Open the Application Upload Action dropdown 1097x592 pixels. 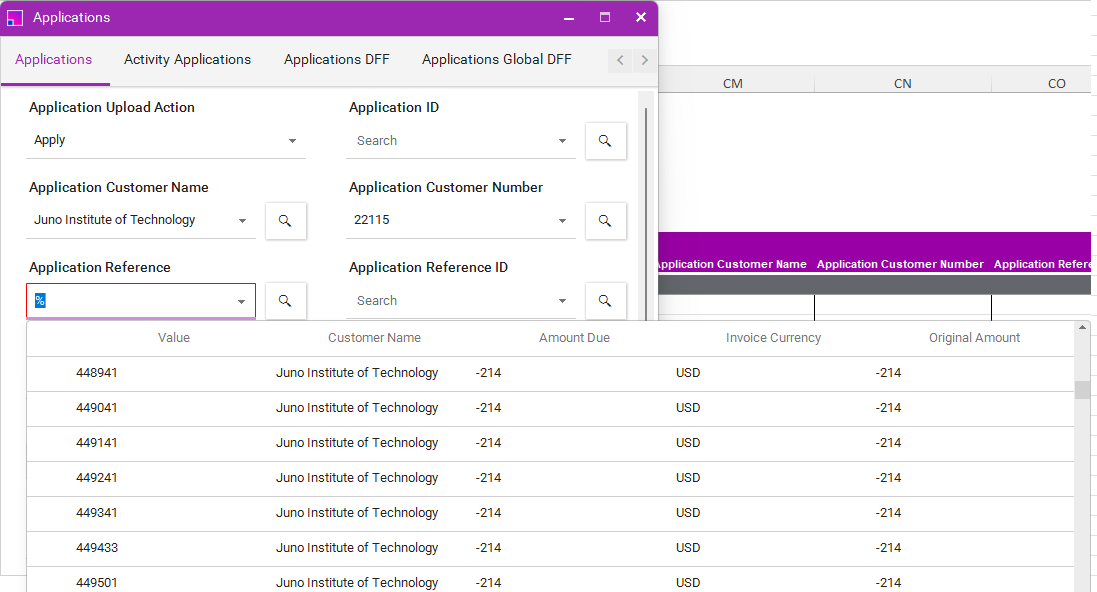pos(166,141)
